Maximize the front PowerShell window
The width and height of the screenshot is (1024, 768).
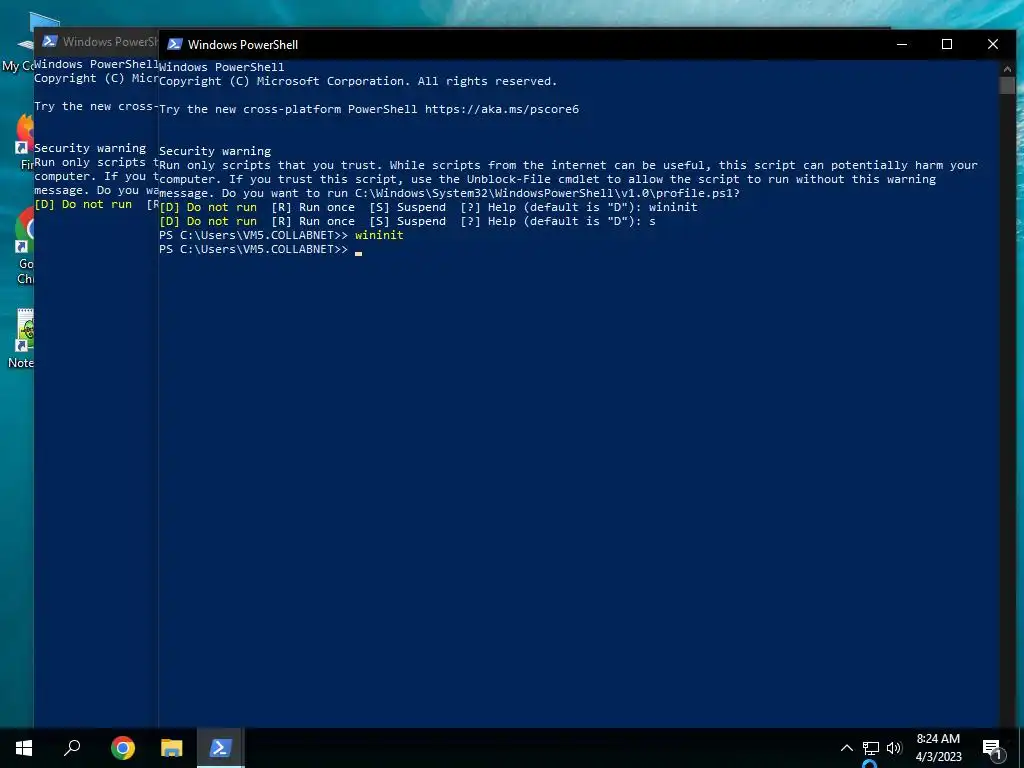947,44
